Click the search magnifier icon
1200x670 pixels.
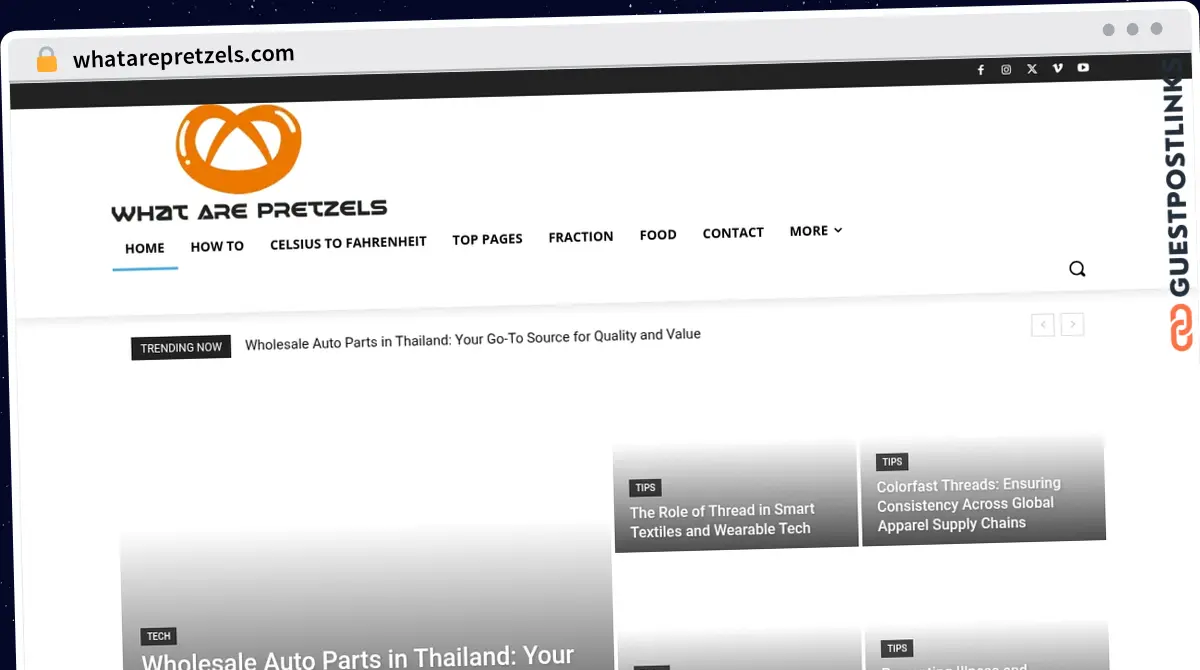[x=1077, y=268]
